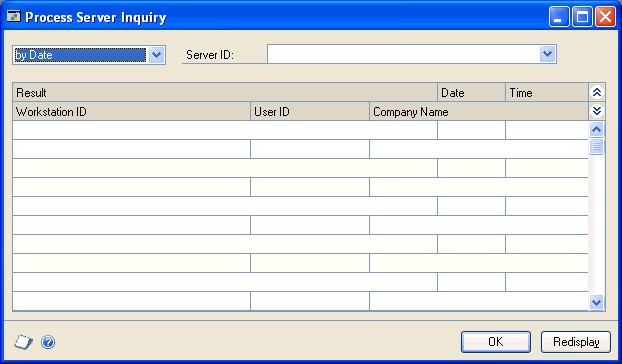
Task: Click the scroll up arrow of the list
Action: pos(596,130)
